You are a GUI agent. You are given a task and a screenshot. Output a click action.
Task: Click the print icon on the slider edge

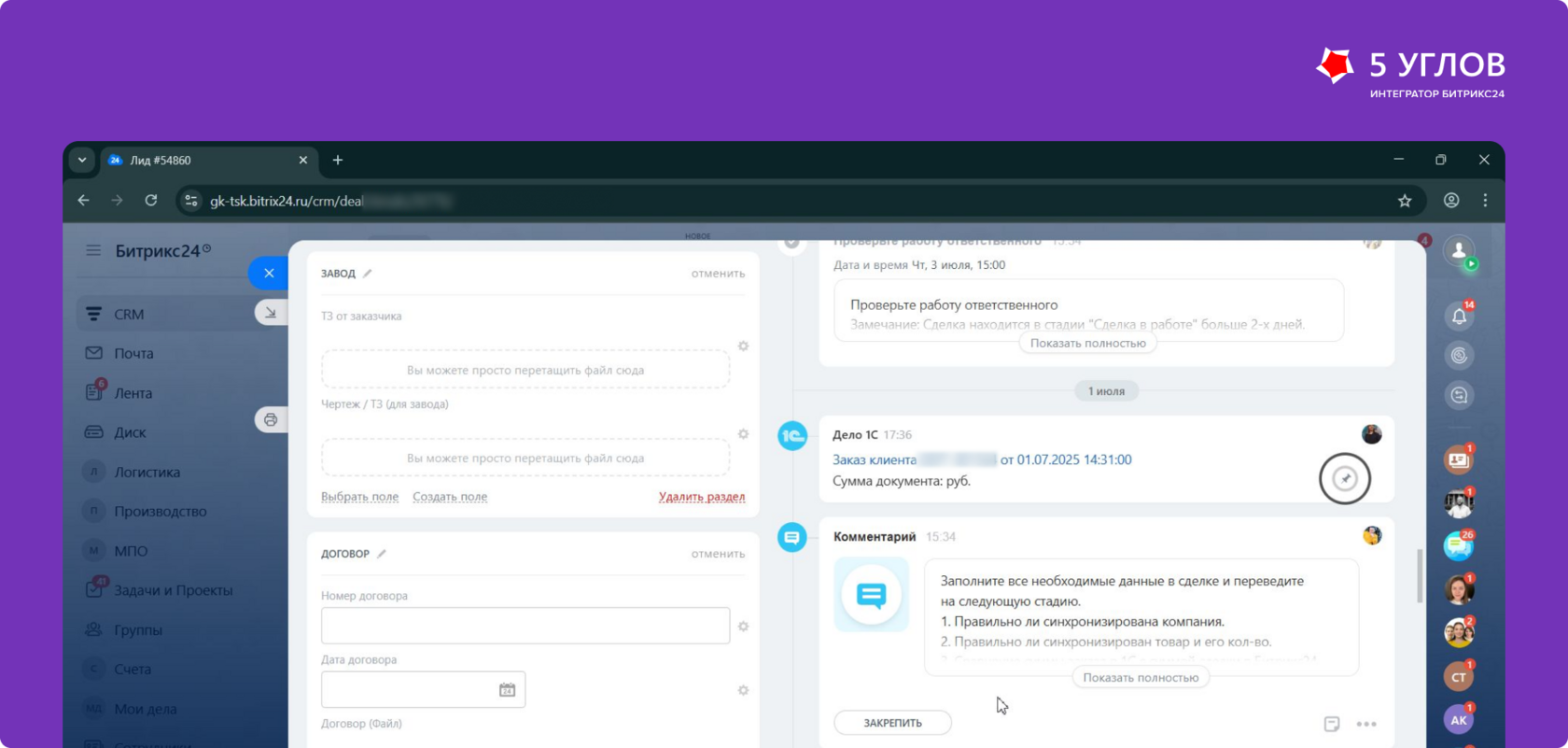click(271, 419)
